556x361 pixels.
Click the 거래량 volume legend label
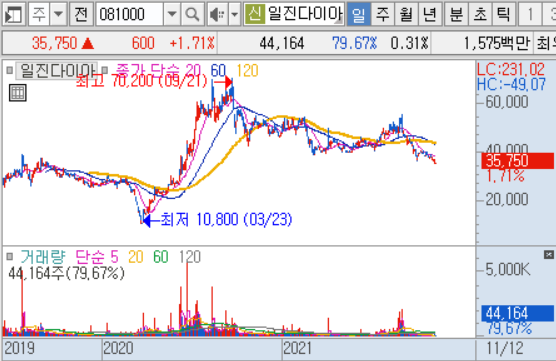(43, 256)
